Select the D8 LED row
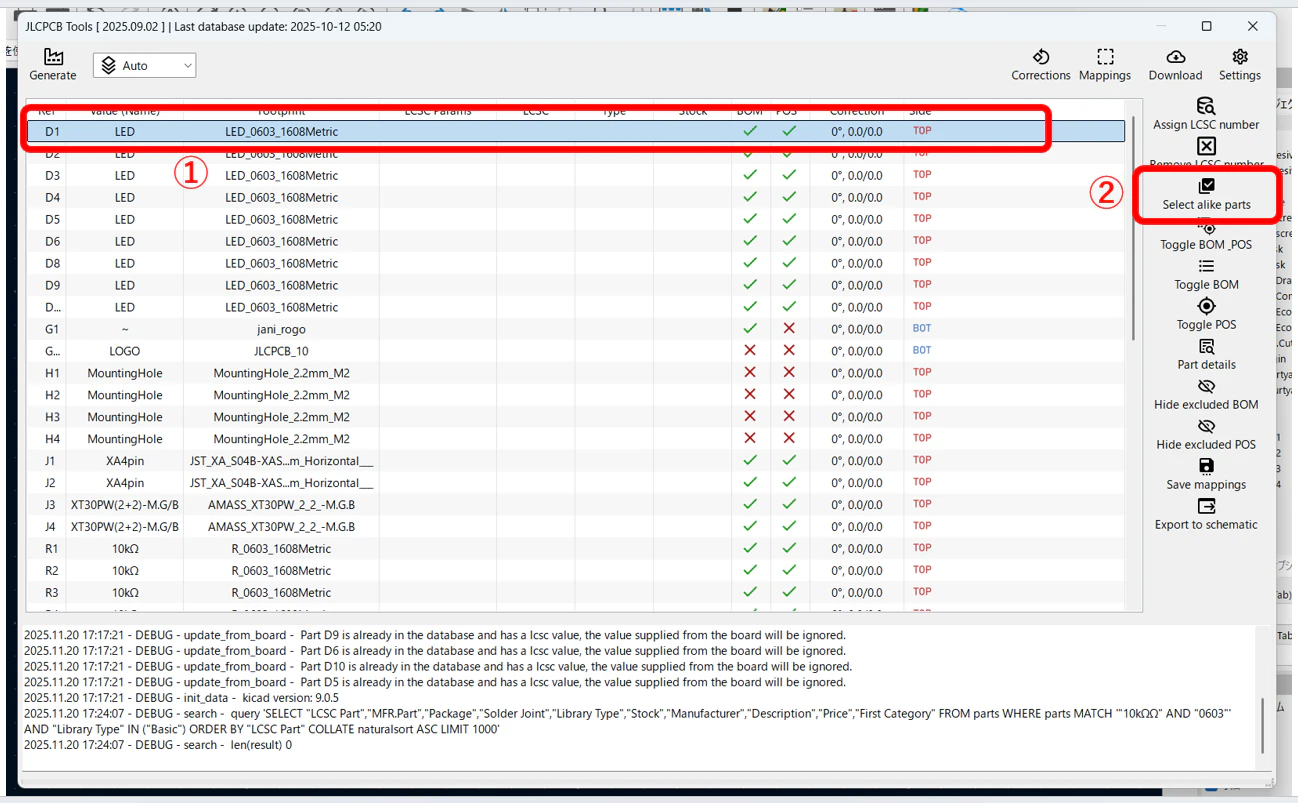Viewport: 1298px width, 803px height. pos(575,263)
